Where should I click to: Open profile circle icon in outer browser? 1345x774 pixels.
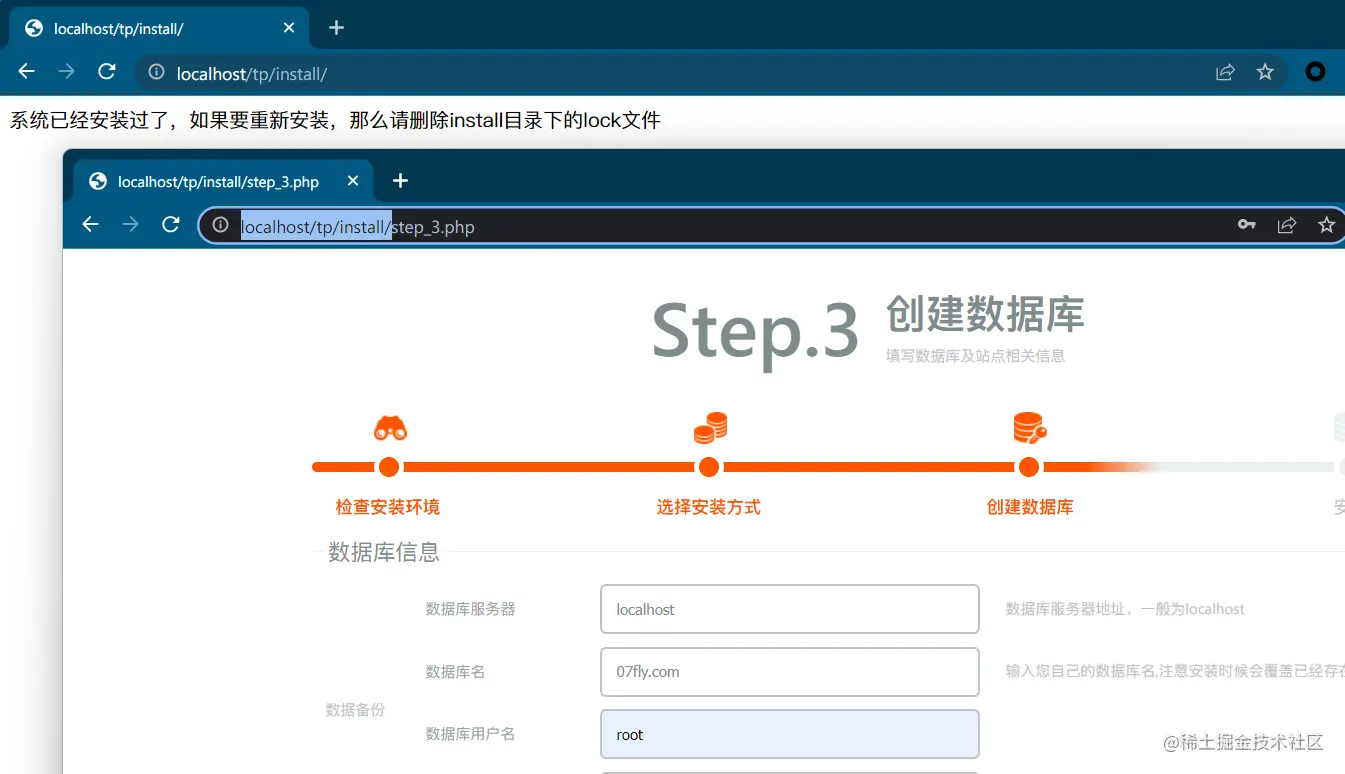coord(1316,72)
